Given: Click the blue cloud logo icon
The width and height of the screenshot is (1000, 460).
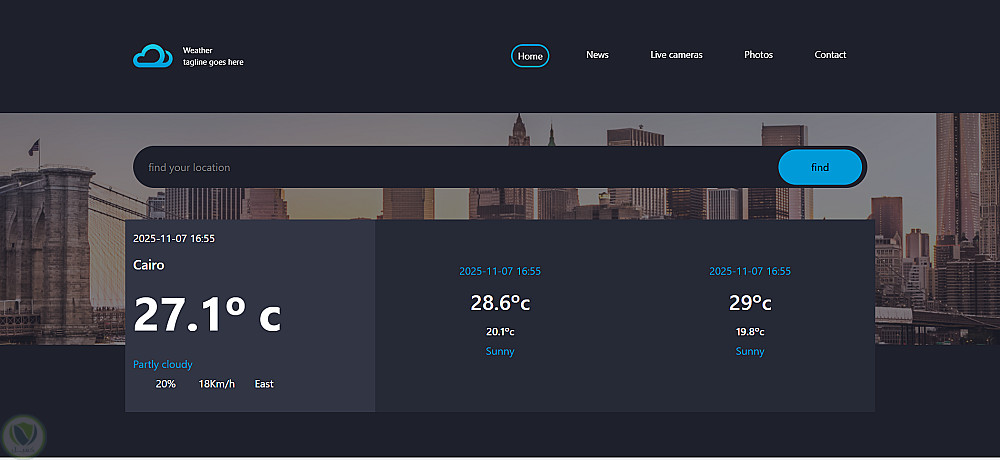Looking at the screenshot, I should pos(153,56).
